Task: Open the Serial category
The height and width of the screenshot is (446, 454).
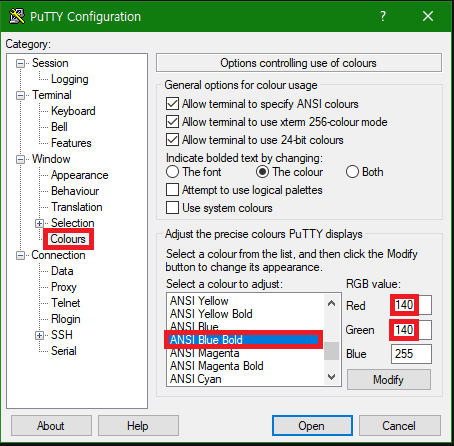Action: (x=64, y=351)
